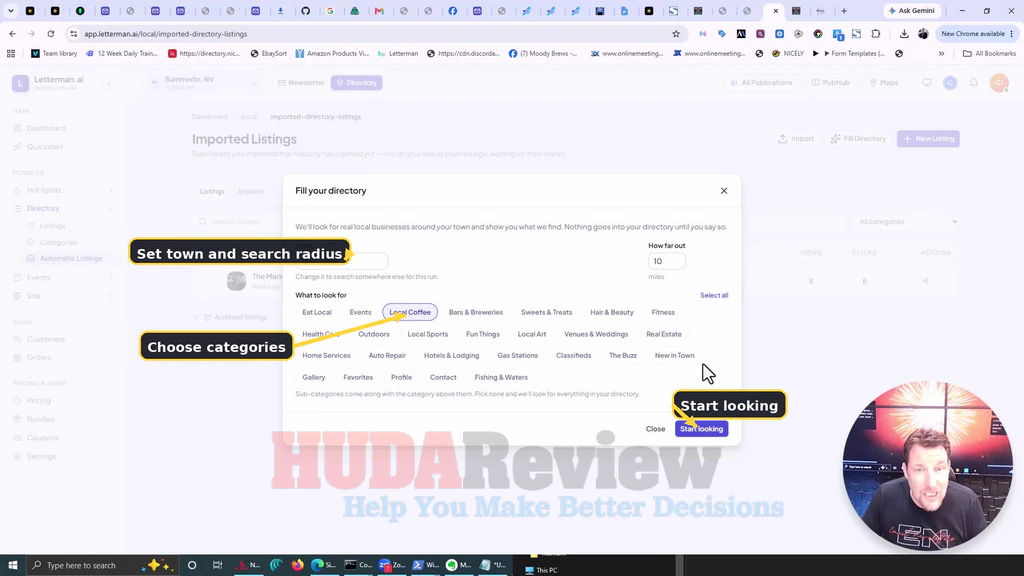Click Select all categories link

pyautogui.click(x=714, y=295)
